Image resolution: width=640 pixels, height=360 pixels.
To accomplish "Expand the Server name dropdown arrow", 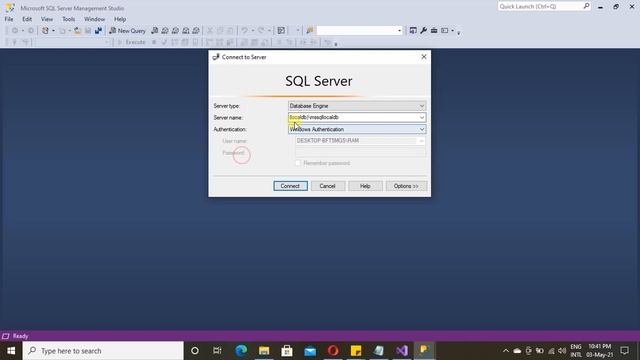I will 422,118.
